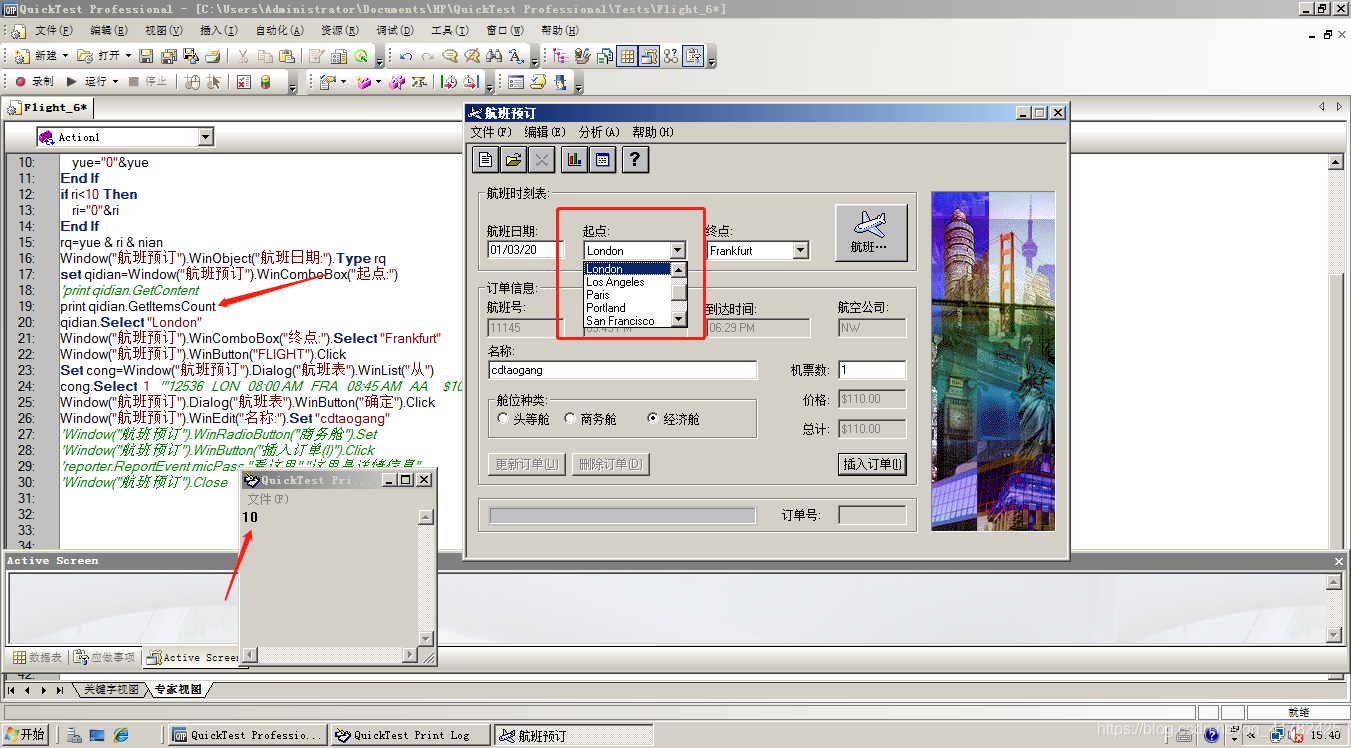Click the QuickTest Professional taskbar button
The width and height of the screenshot is (1351, 748).
click(x=247, y=735)
